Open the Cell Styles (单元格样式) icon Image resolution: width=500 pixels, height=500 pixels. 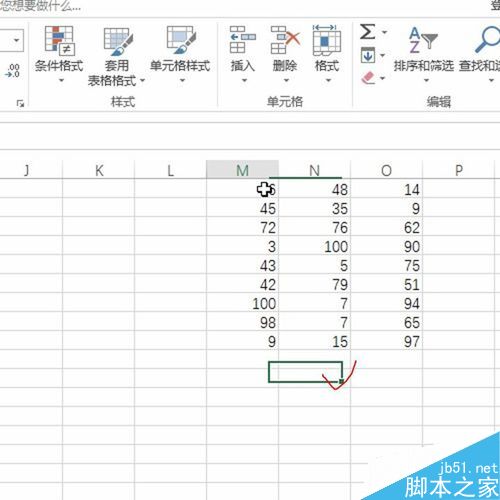(x=180, y=40)
